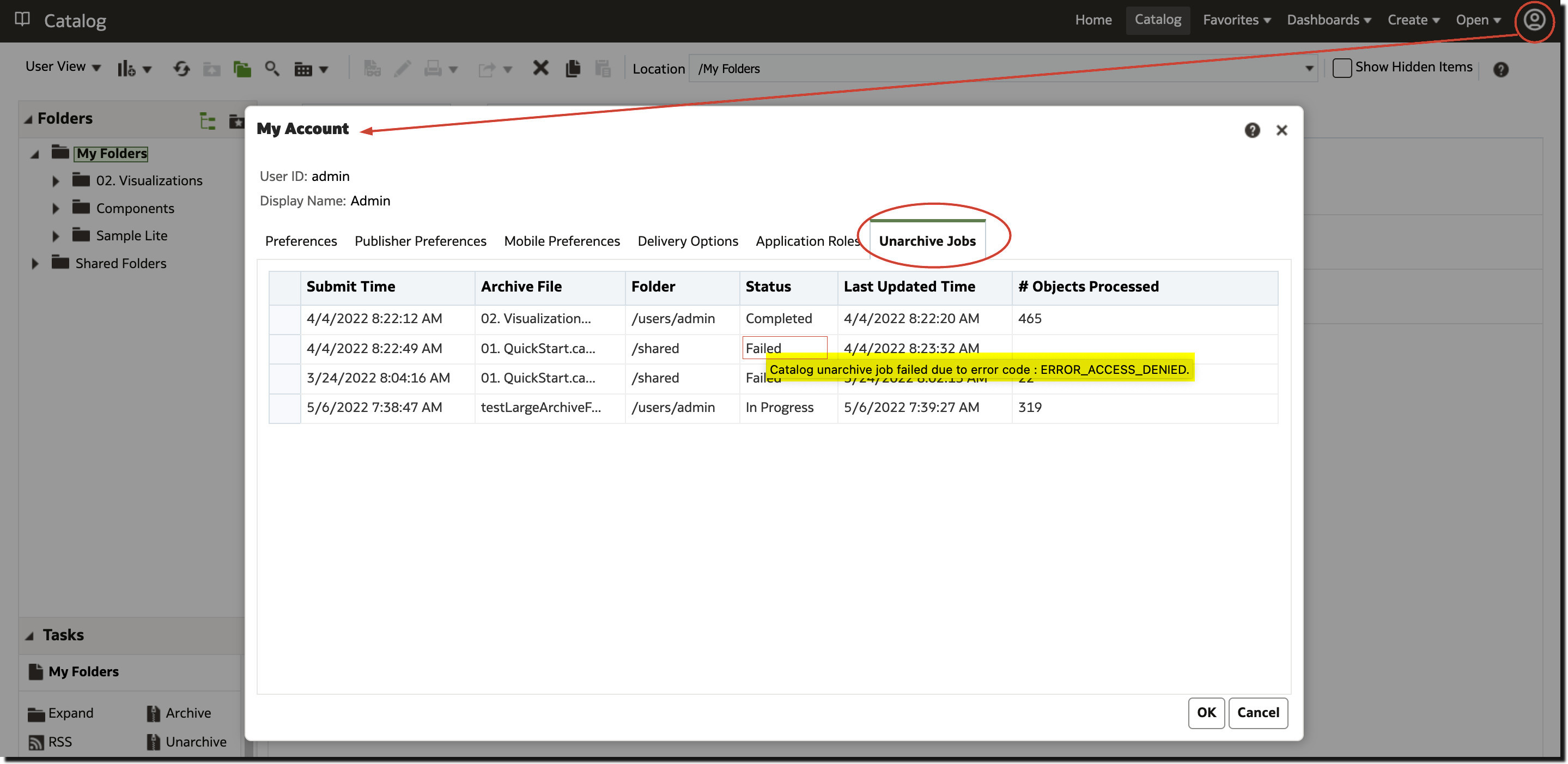Expand the Components folder

56,209
